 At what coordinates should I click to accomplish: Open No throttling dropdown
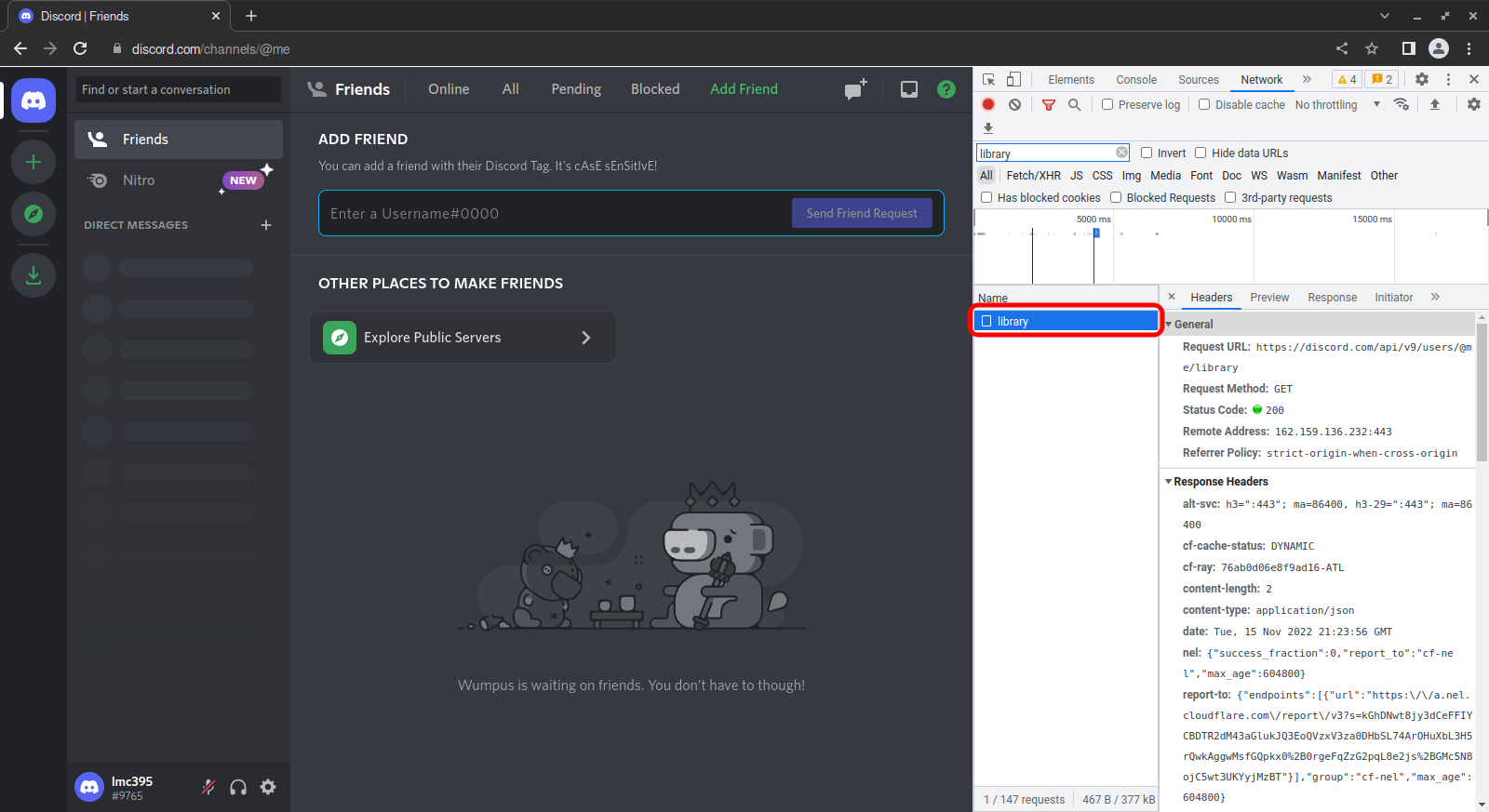point(1337,104)
